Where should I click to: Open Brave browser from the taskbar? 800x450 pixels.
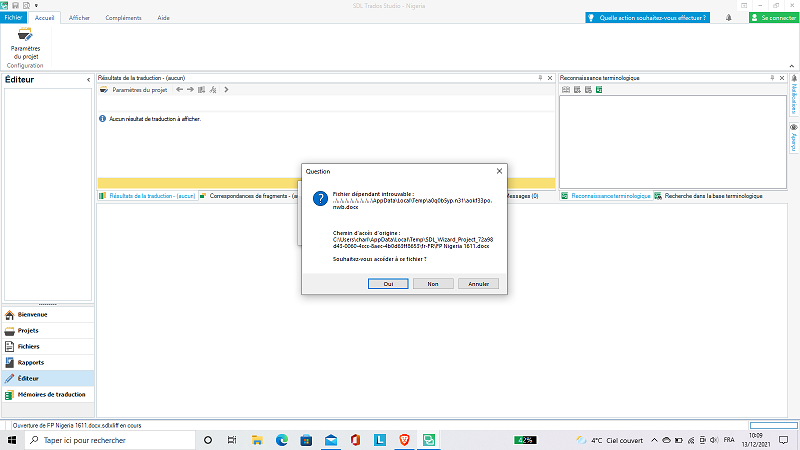pyautogui.click(x=405, y=440)
